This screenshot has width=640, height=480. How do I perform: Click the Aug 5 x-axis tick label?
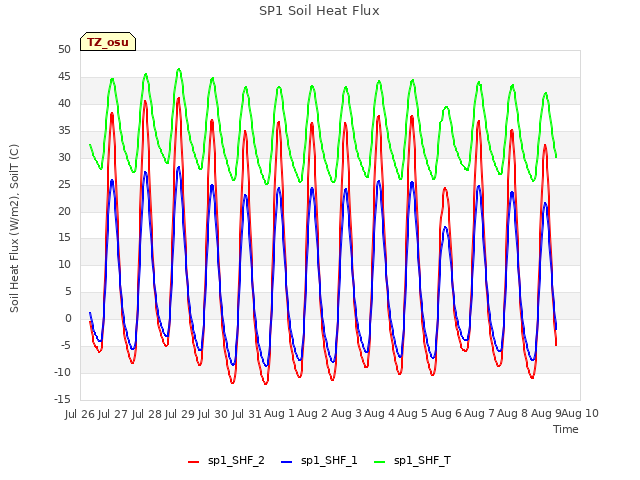[413, 413]
